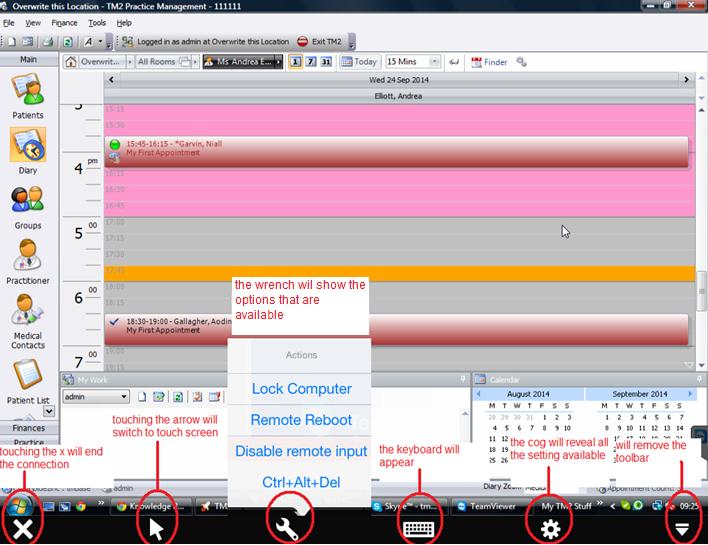Open the Diary section in sidebar
This screenshot has width=708, height=545.
coord(28,151)
